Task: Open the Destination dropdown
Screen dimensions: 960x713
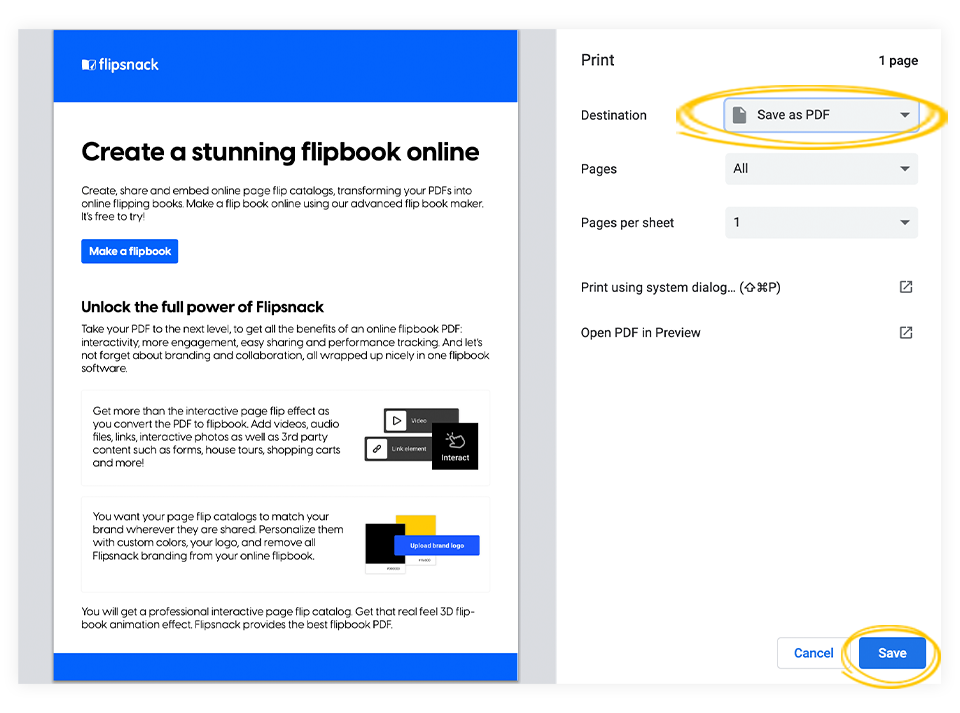Action: click(820, 115)
